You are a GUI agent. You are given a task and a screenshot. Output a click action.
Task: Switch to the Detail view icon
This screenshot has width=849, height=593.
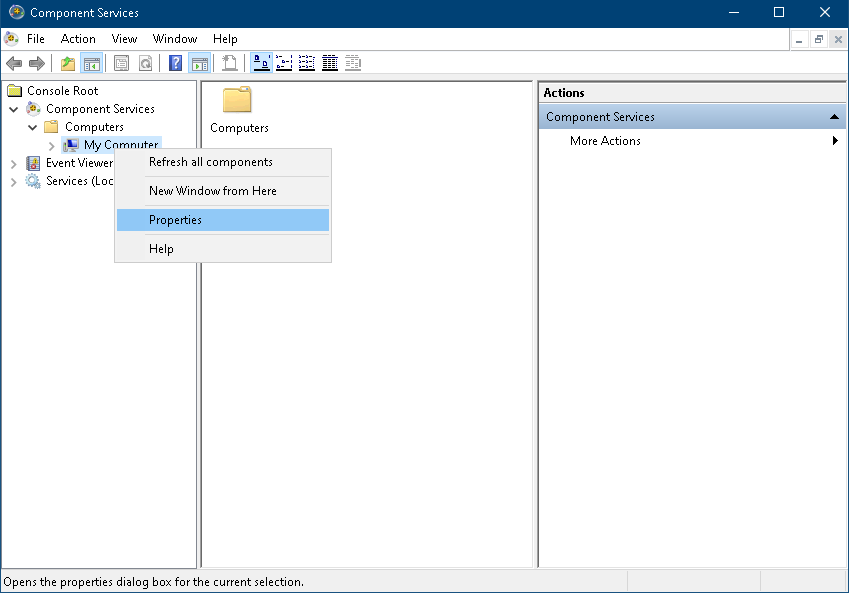pyautogui.click(x=330, y=64)
